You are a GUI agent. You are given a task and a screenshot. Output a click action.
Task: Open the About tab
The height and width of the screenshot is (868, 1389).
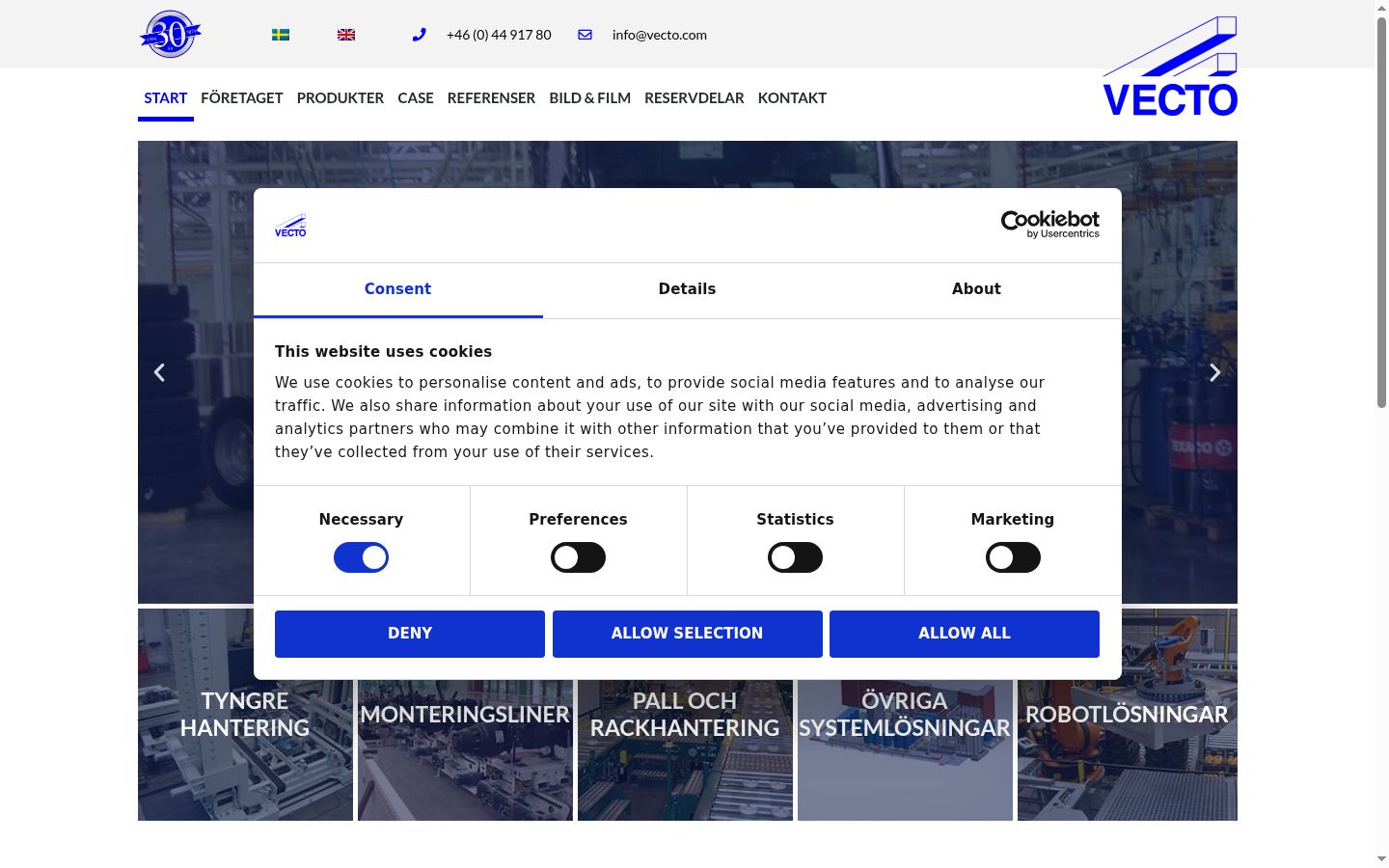tap(976, 289)
